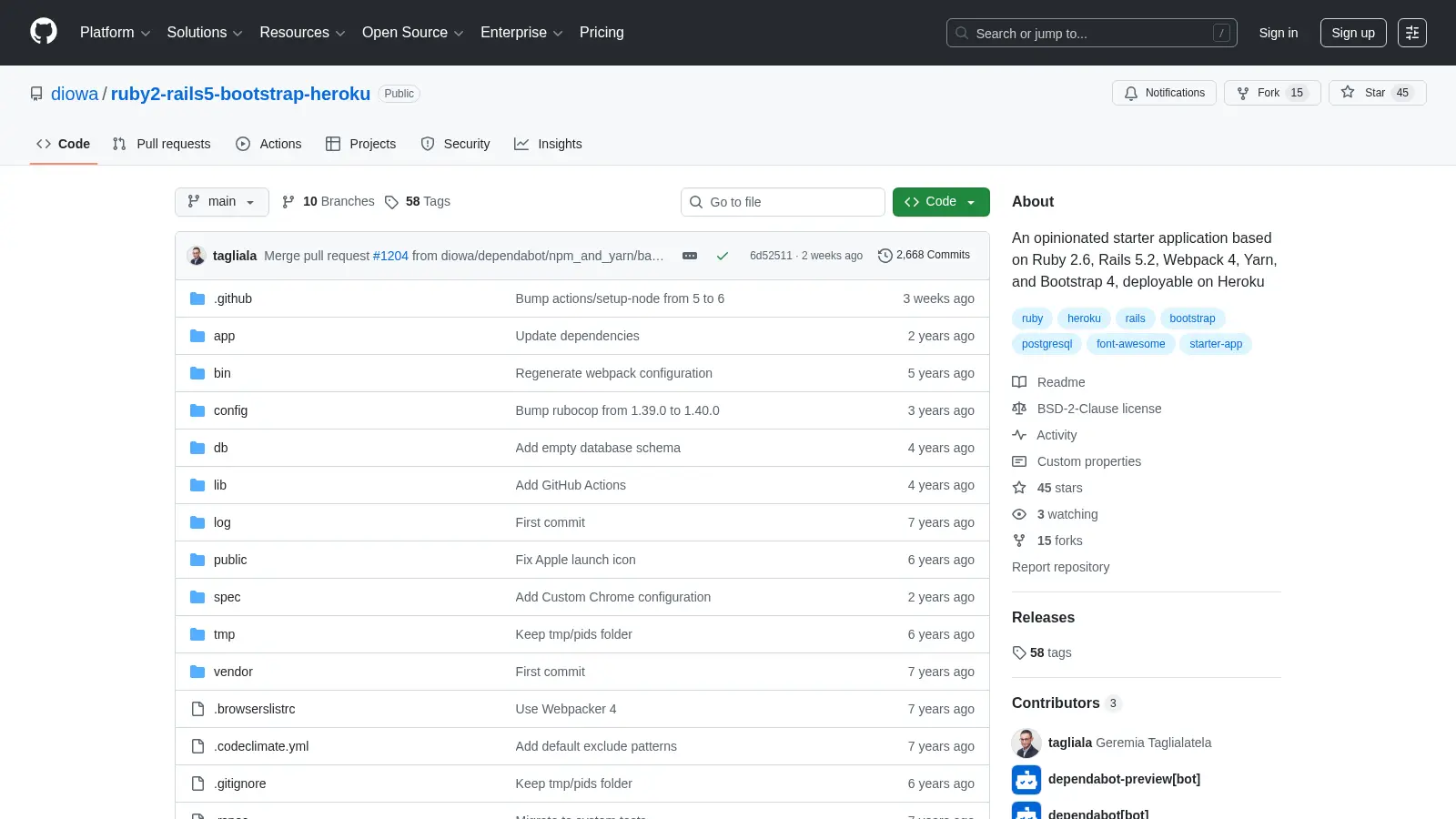
Task: Click the tag icon next to 58 Tags
Action: (391, 202)
